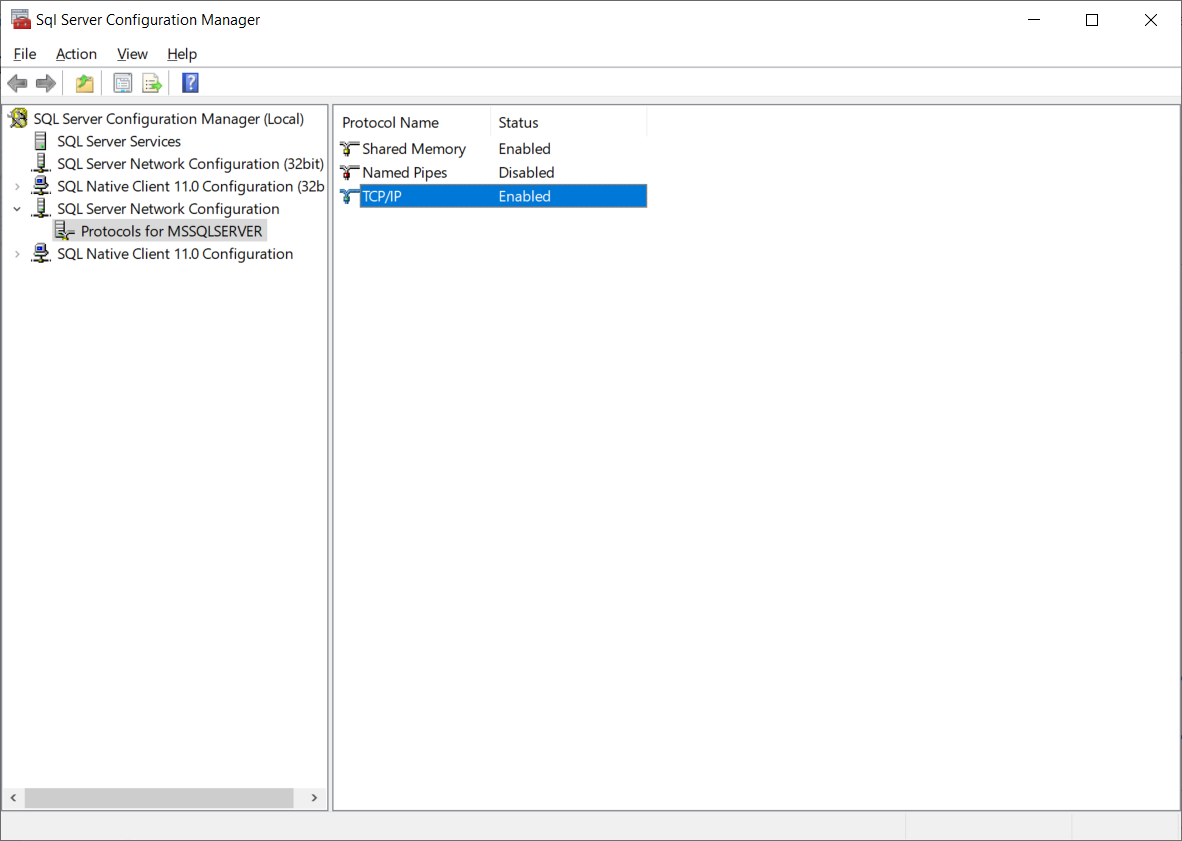Open Properties from the toolbar icon
This screenshot has height=841, width=1182.
123,83
